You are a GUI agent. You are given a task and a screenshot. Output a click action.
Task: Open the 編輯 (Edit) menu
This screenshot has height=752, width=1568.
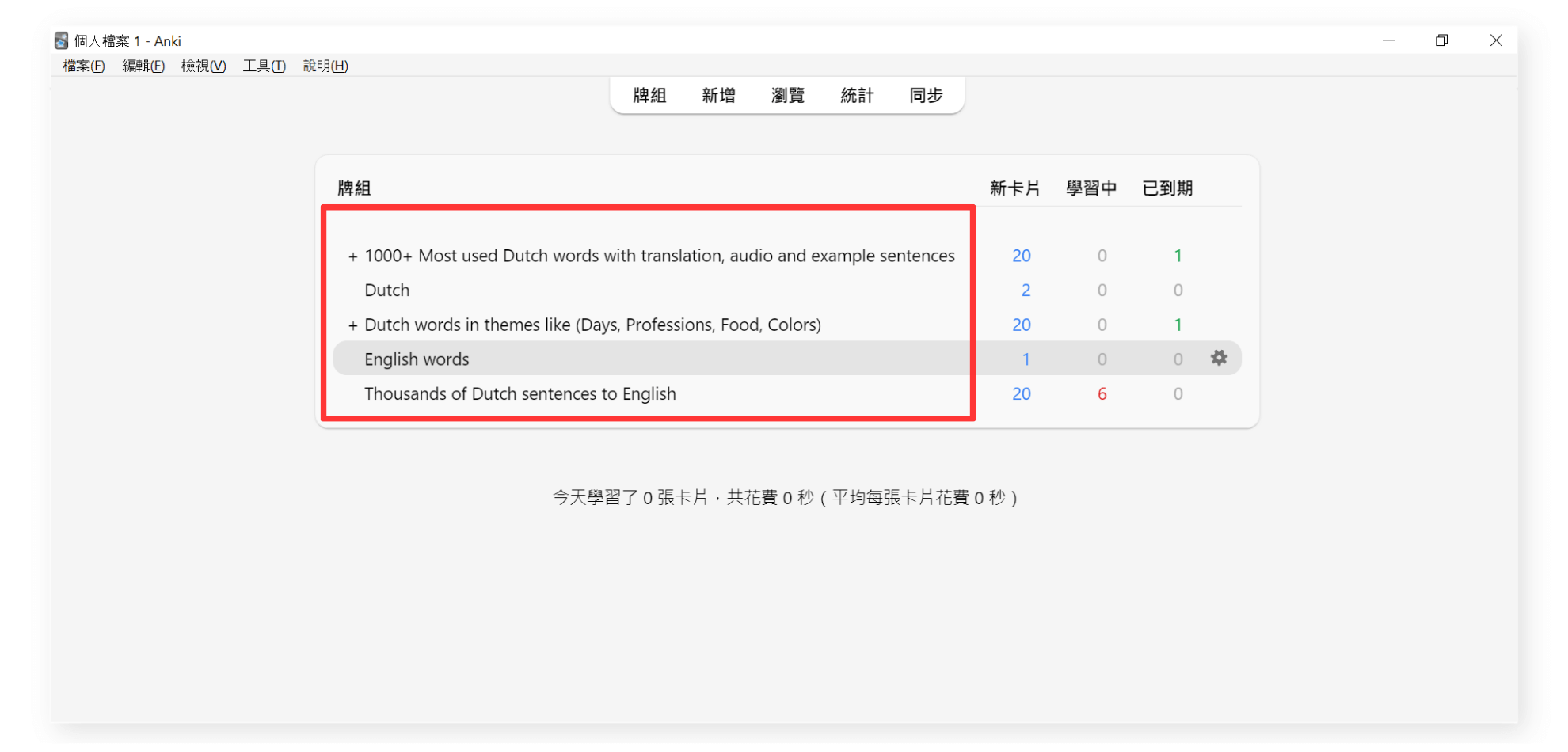143,66
